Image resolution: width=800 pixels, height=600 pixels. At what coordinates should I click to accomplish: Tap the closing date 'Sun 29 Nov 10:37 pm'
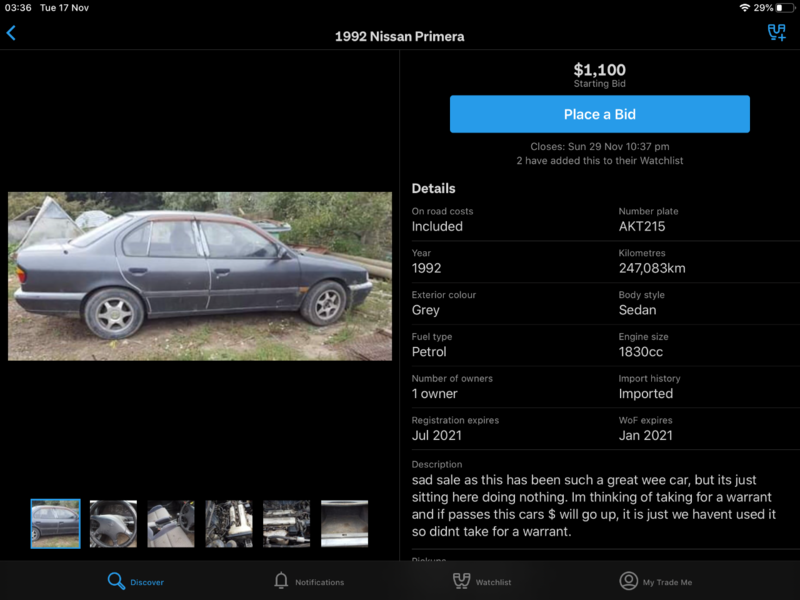(618, 147)
